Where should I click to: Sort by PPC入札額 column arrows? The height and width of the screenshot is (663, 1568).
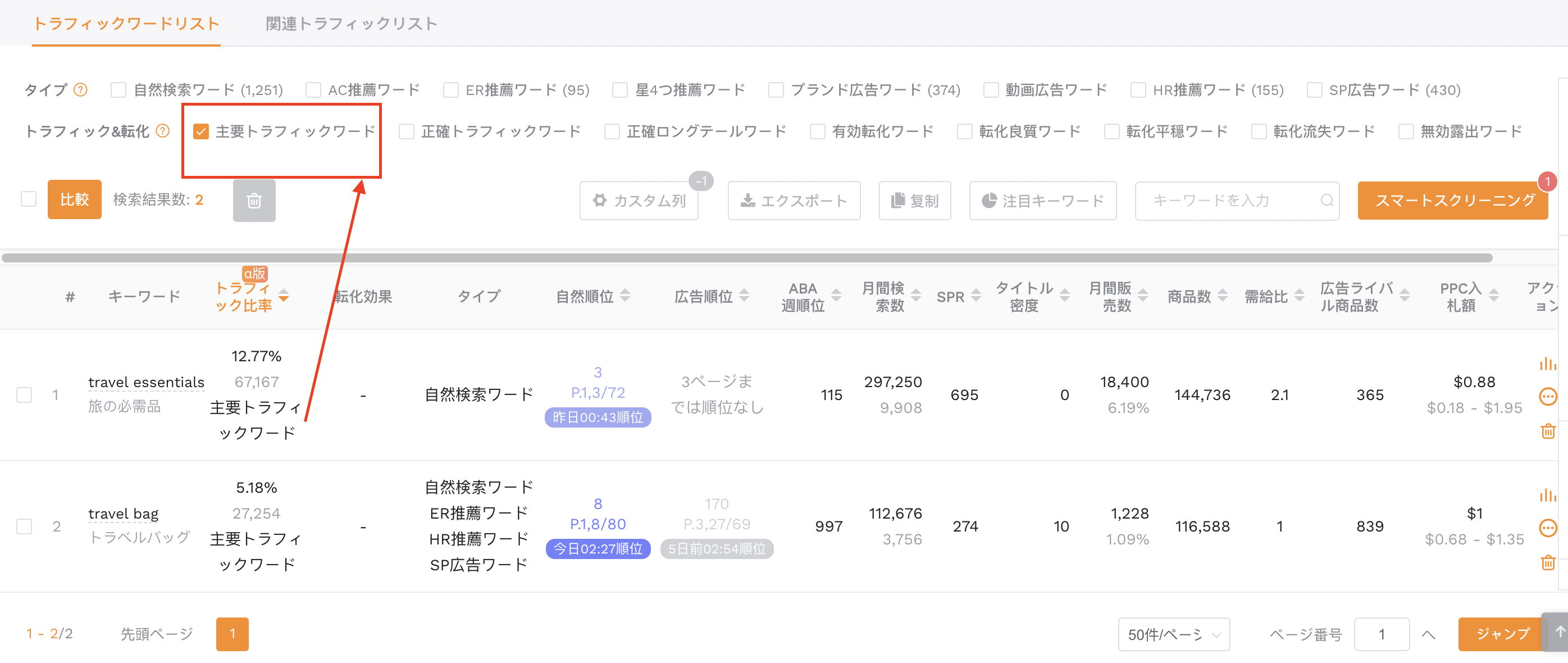click(1493, 296)
